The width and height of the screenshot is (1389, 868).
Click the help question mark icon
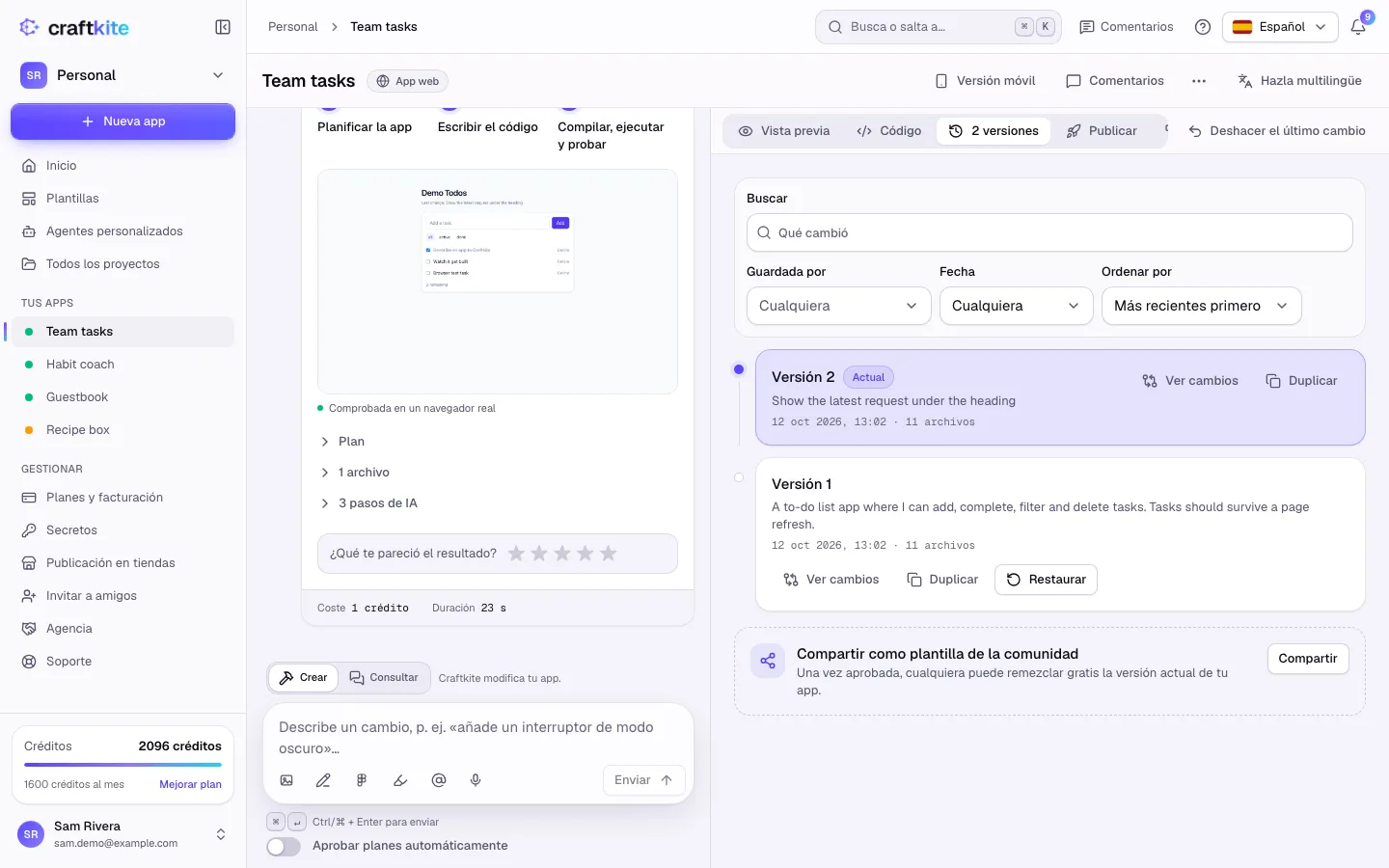click(x=1203, y=27)
